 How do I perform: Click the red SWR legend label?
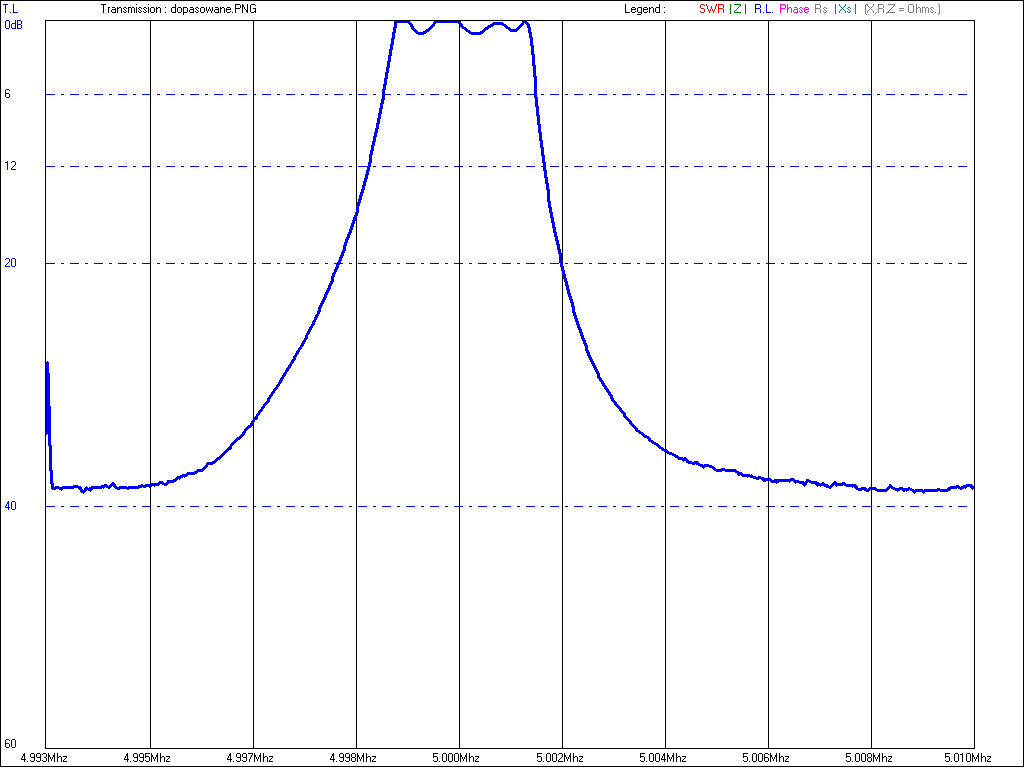(711, 9)
